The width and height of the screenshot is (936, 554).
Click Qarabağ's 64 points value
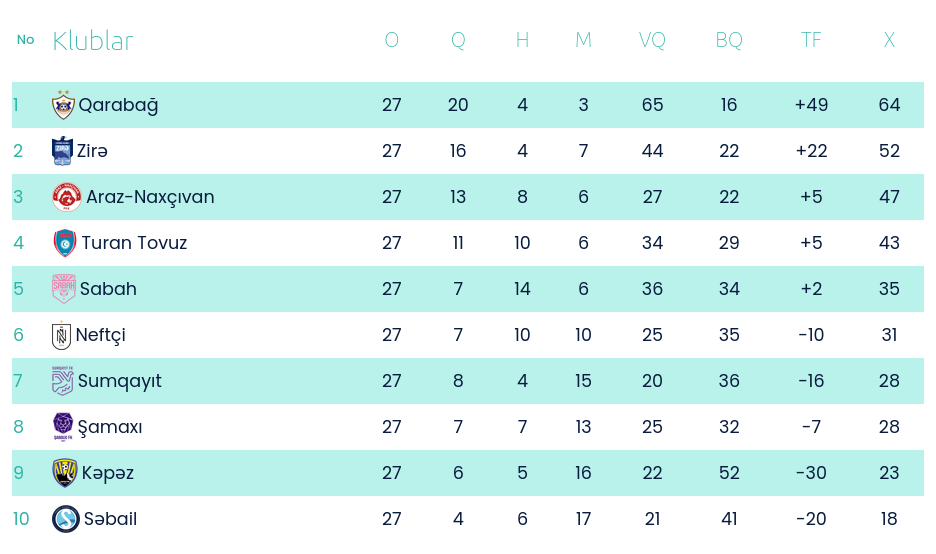pyautogui.click(x=889, y=105)
